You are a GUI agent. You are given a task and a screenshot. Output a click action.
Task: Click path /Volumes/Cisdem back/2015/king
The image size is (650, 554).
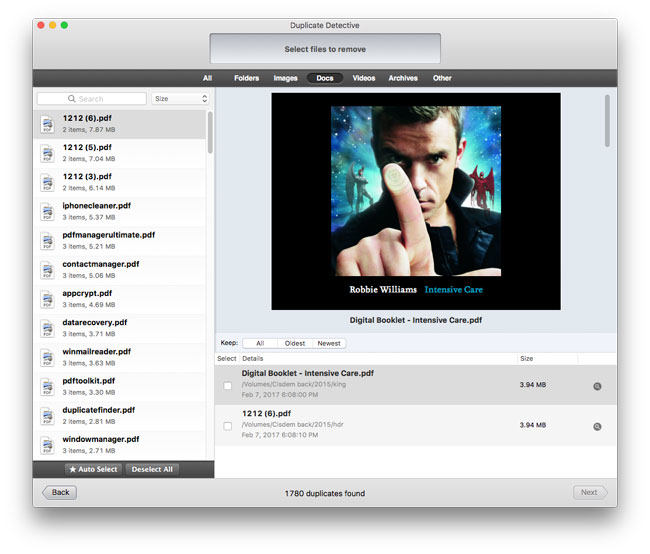pos(293,384)
